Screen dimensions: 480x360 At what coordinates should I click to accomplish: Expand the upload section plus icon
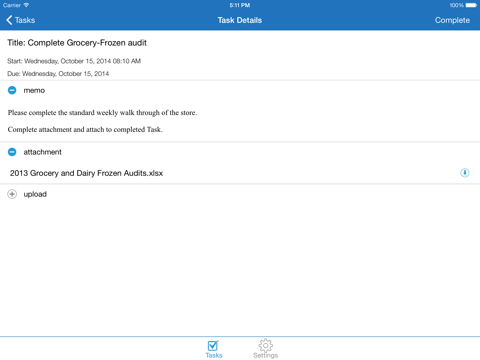tap(12, 194)
